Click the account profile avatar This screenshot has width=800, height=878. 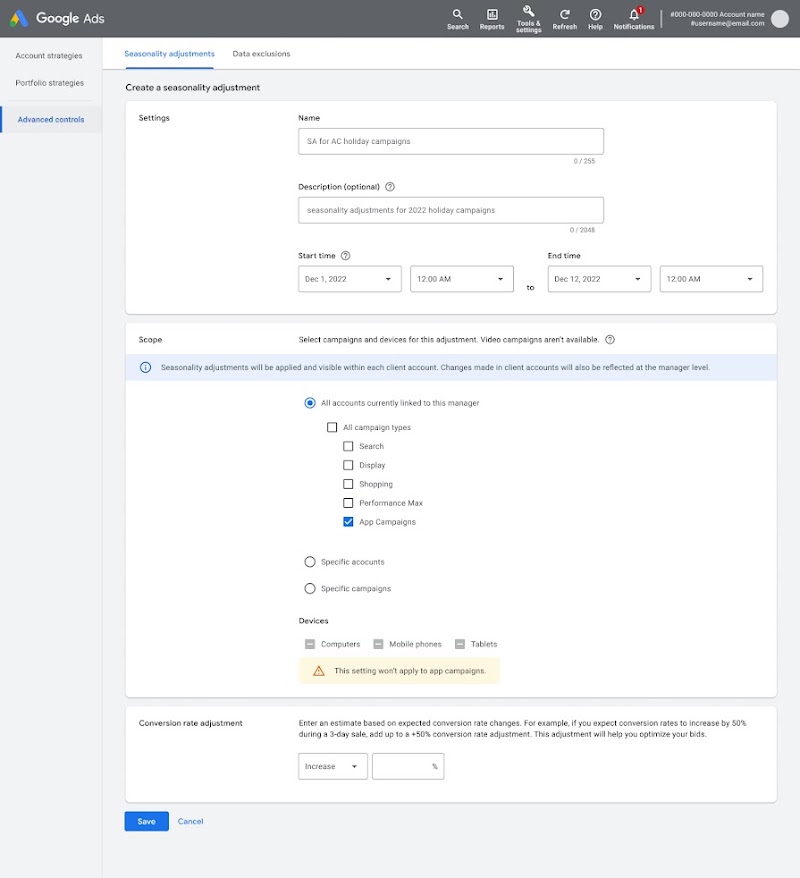782,17
